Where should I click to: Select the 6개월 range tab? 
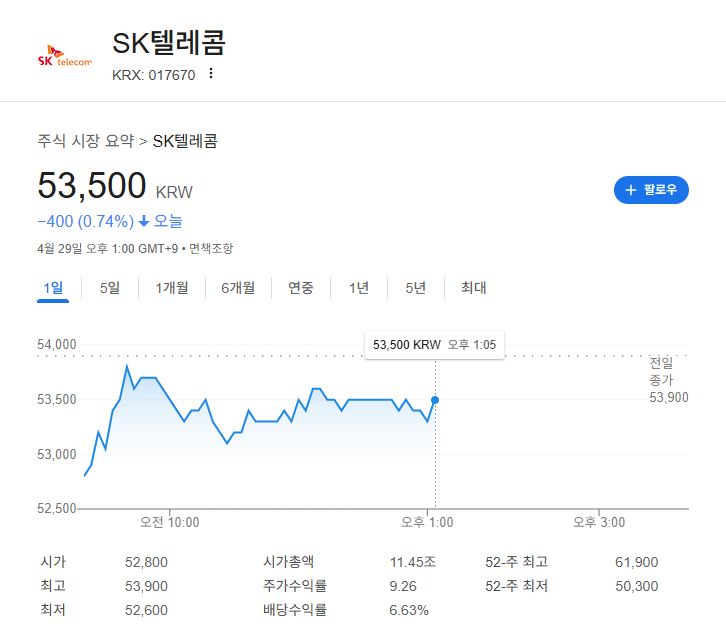[238, 288]
